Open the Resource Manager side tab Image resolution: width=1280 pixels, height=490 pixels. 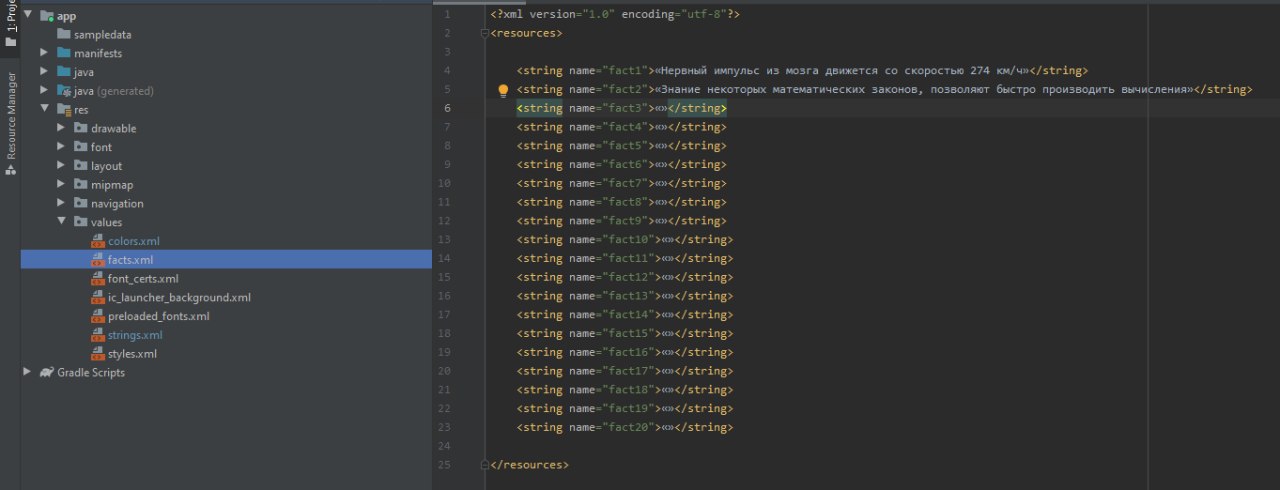pyautogui.click(x=10, y=124)
